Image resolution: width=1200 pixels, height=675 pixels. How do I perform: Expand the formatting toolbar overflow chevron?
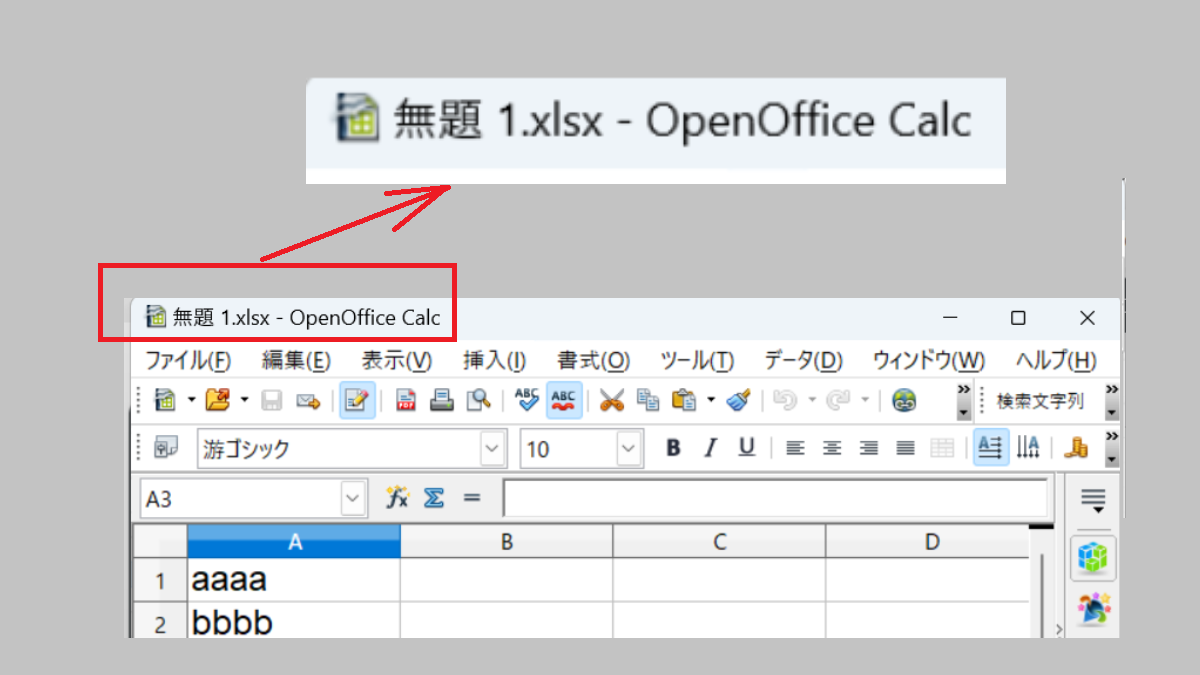point(1111,448)
